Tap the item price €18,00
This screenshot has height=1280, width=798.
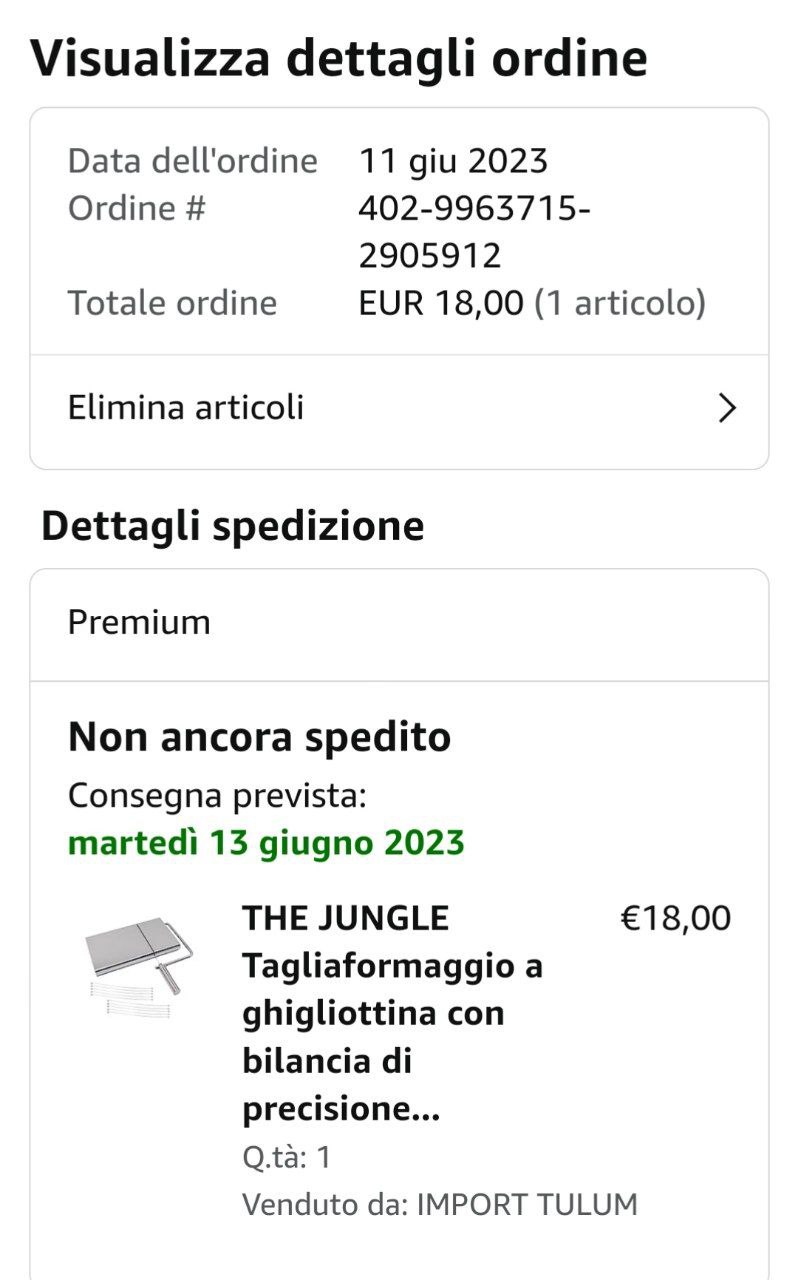coord(676,918)
